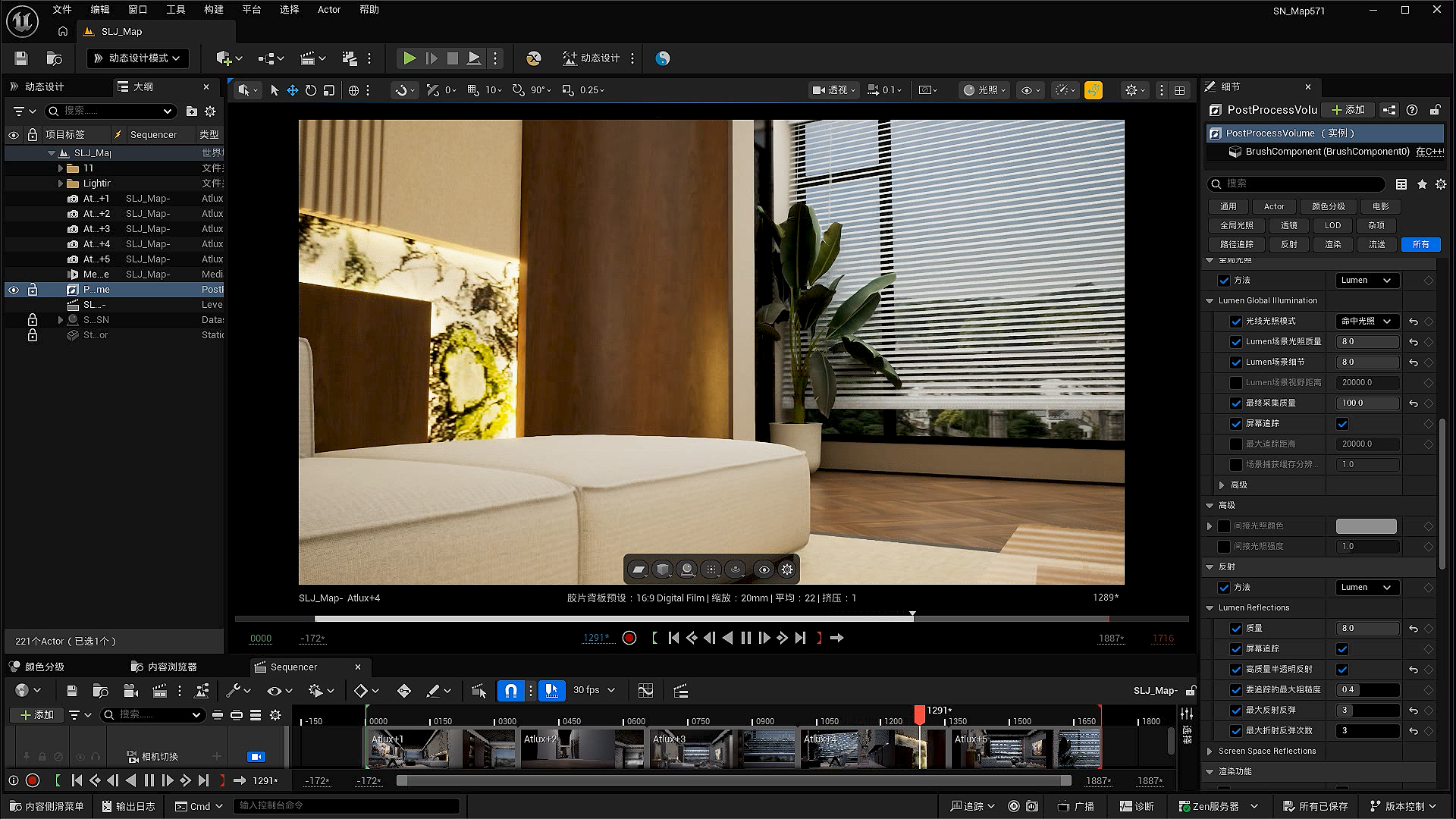Click the favorites star in Details panel
Viewport: 1456px width, 819px height.
pos(1422,184)
